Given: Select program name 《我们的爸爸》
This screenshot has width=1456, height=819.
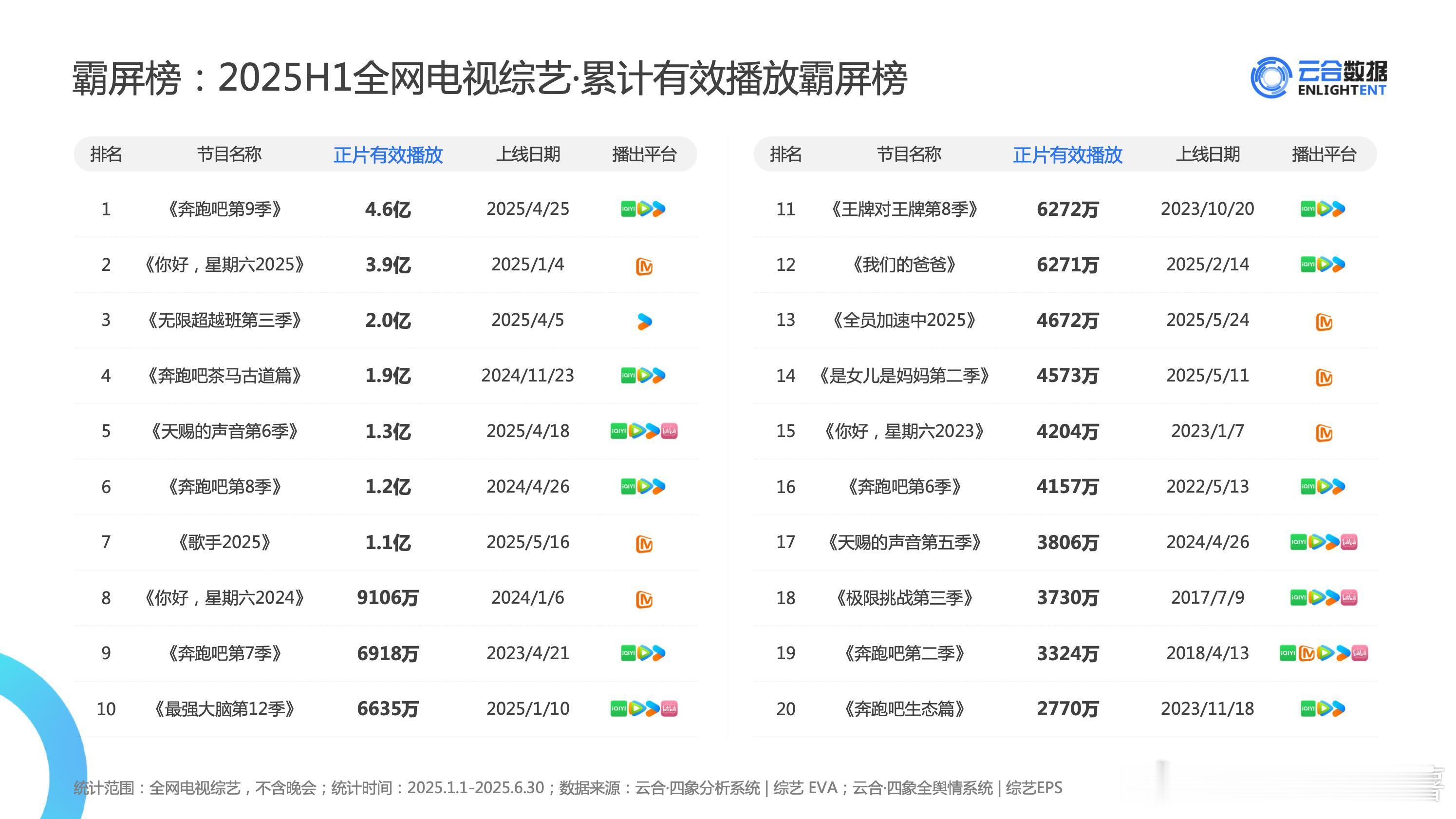Looking at the screenshot, I should pos(904,265).
